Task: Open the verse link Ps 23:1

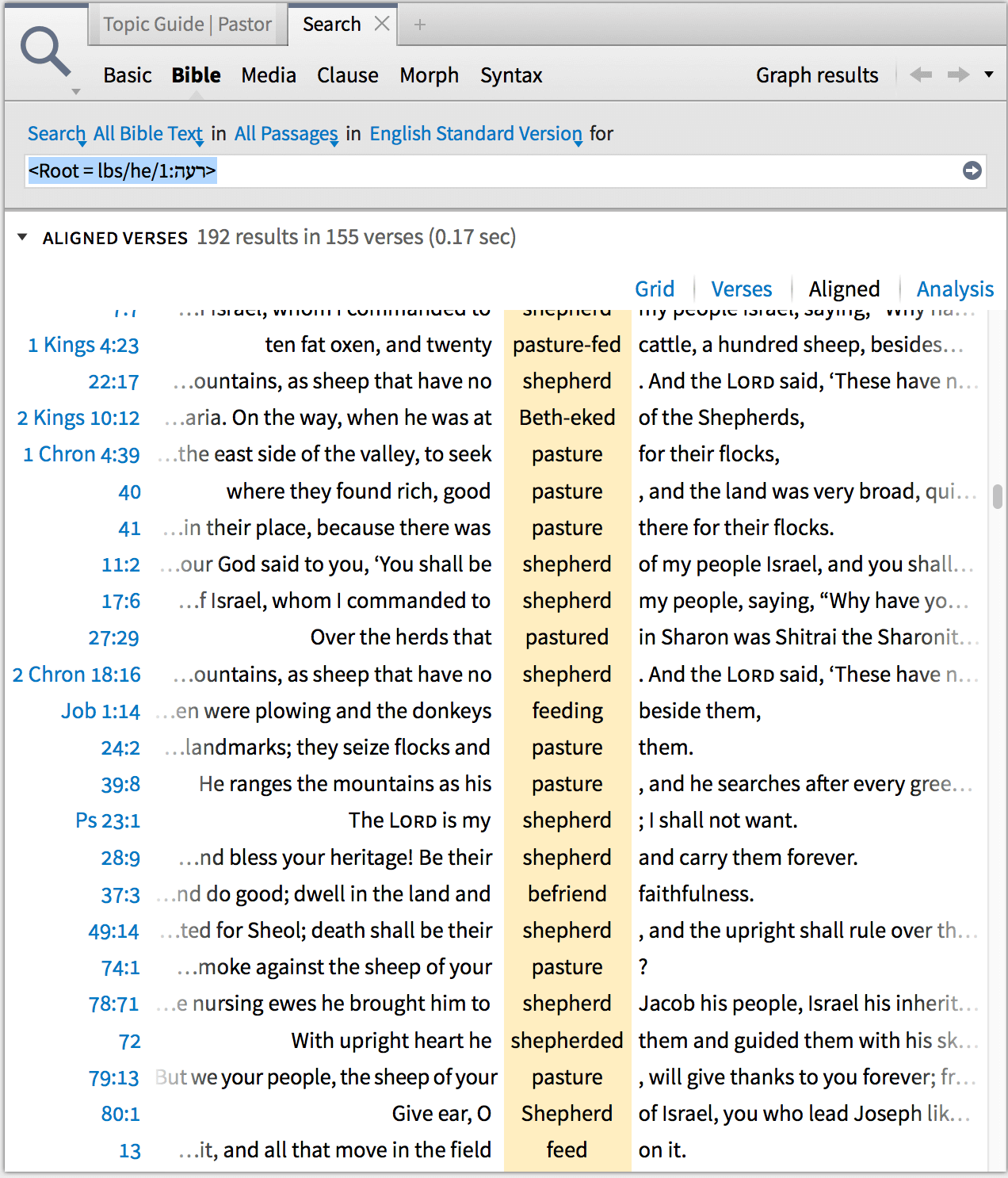Action: pyautogui.click(x=108, y=820)
